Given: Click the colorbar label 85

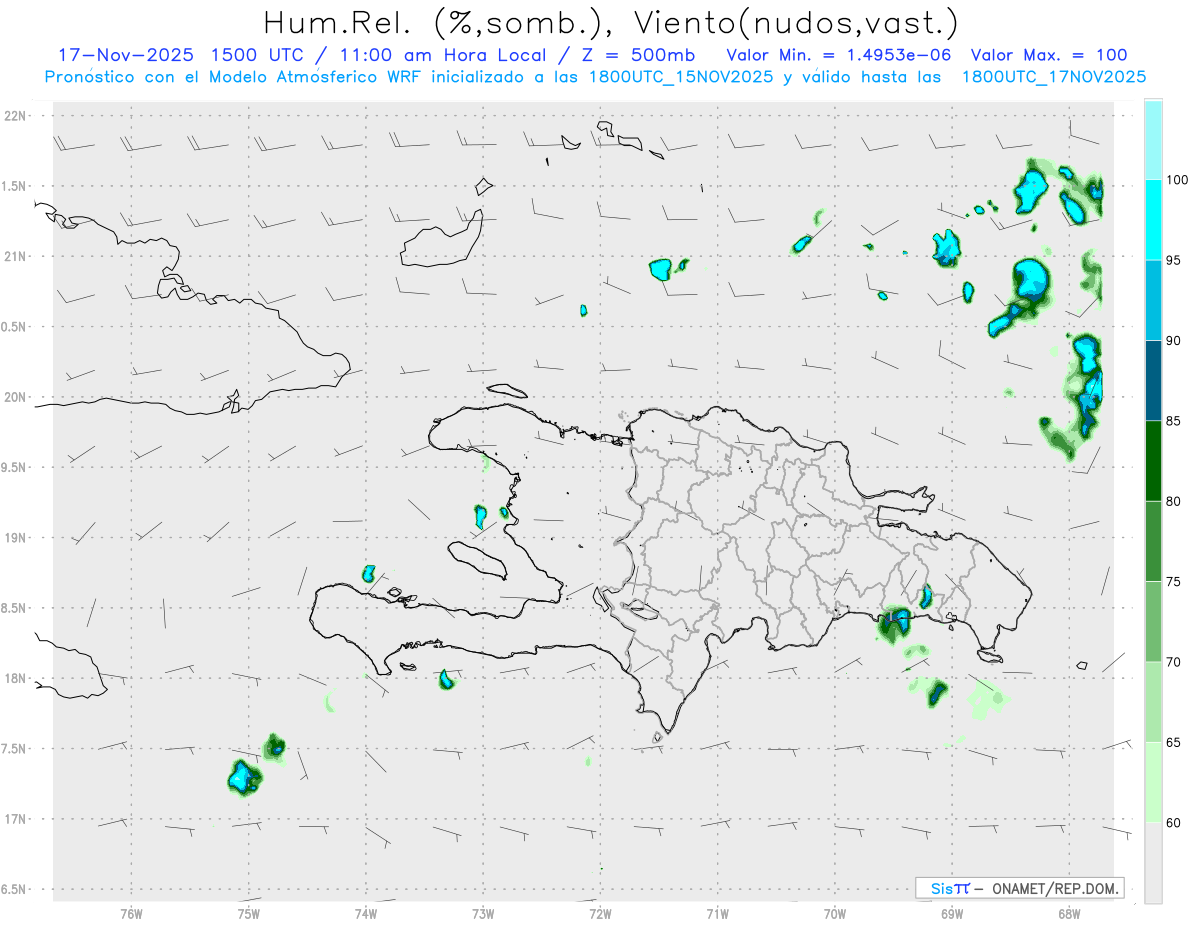Looking at the screenshot, I should pyautogui.click(x=1174, y=421).
